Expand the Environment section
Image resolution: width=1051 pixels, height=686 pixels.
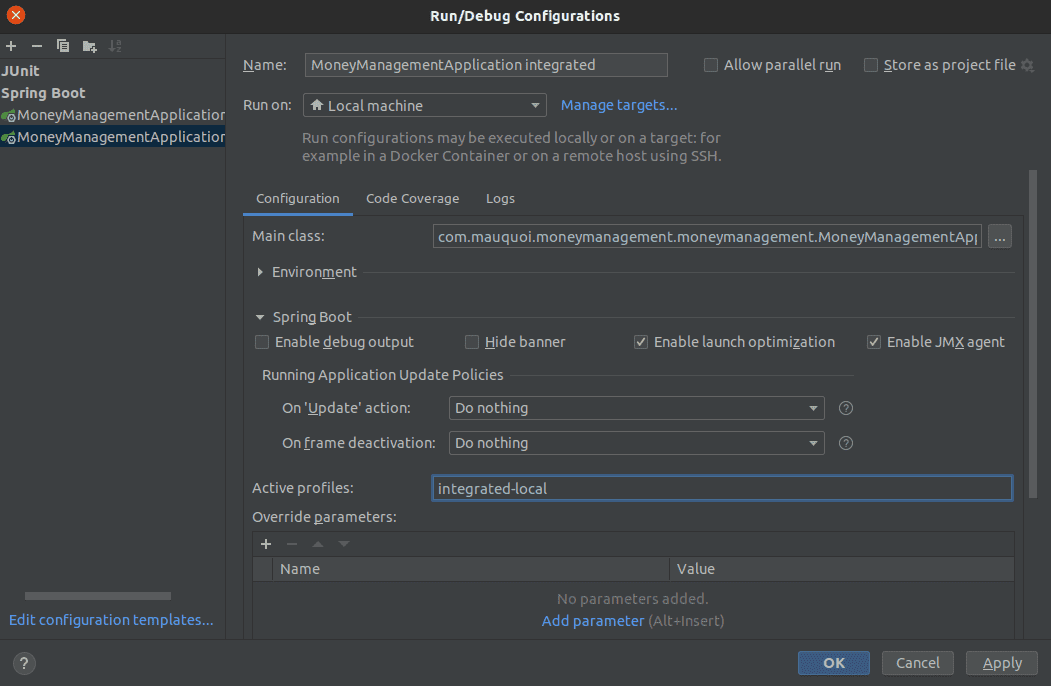[260, 272]
